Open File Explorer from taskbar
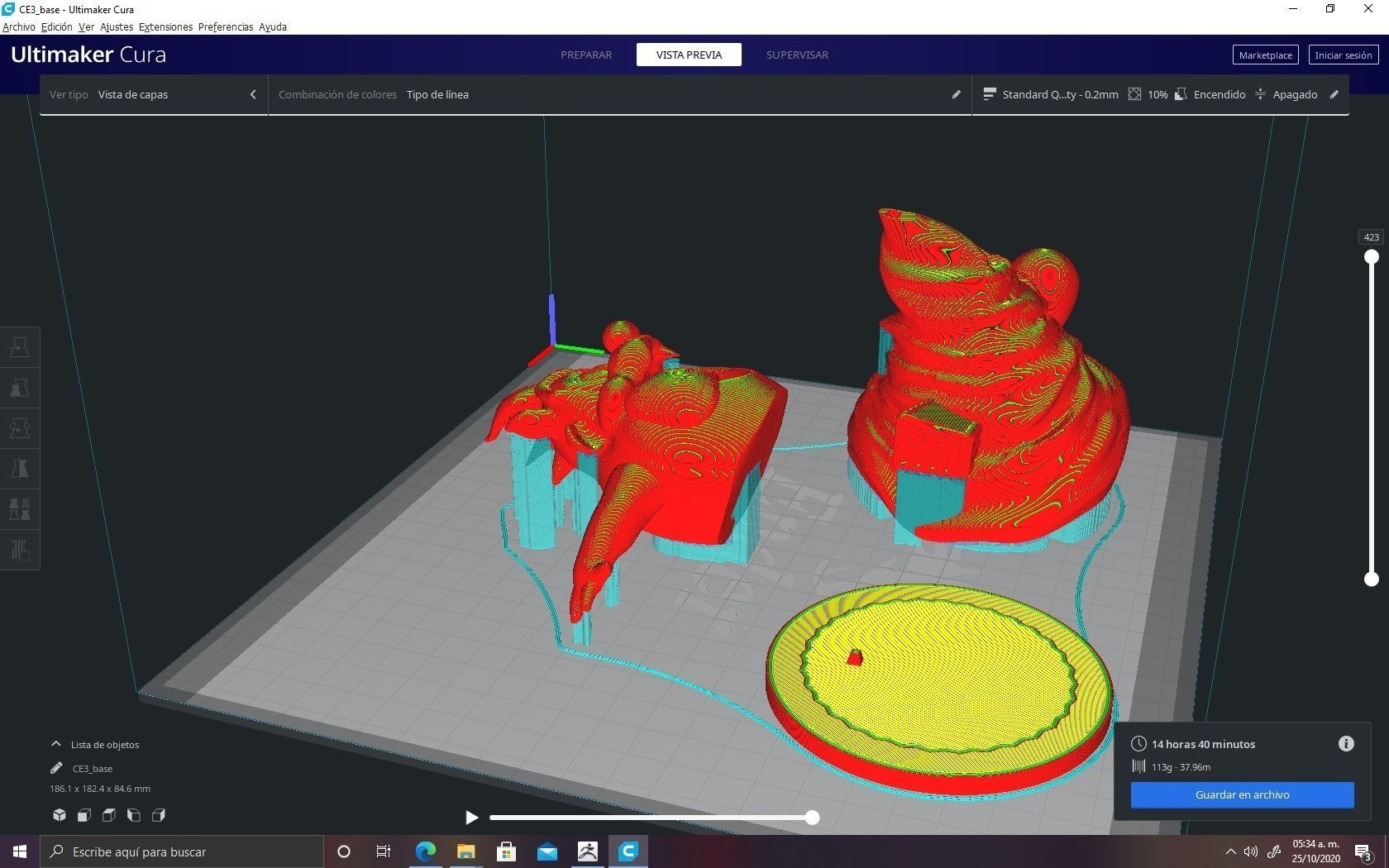Screen dimensions: 1389x868 pyautogui.click(x=465, y=851)
